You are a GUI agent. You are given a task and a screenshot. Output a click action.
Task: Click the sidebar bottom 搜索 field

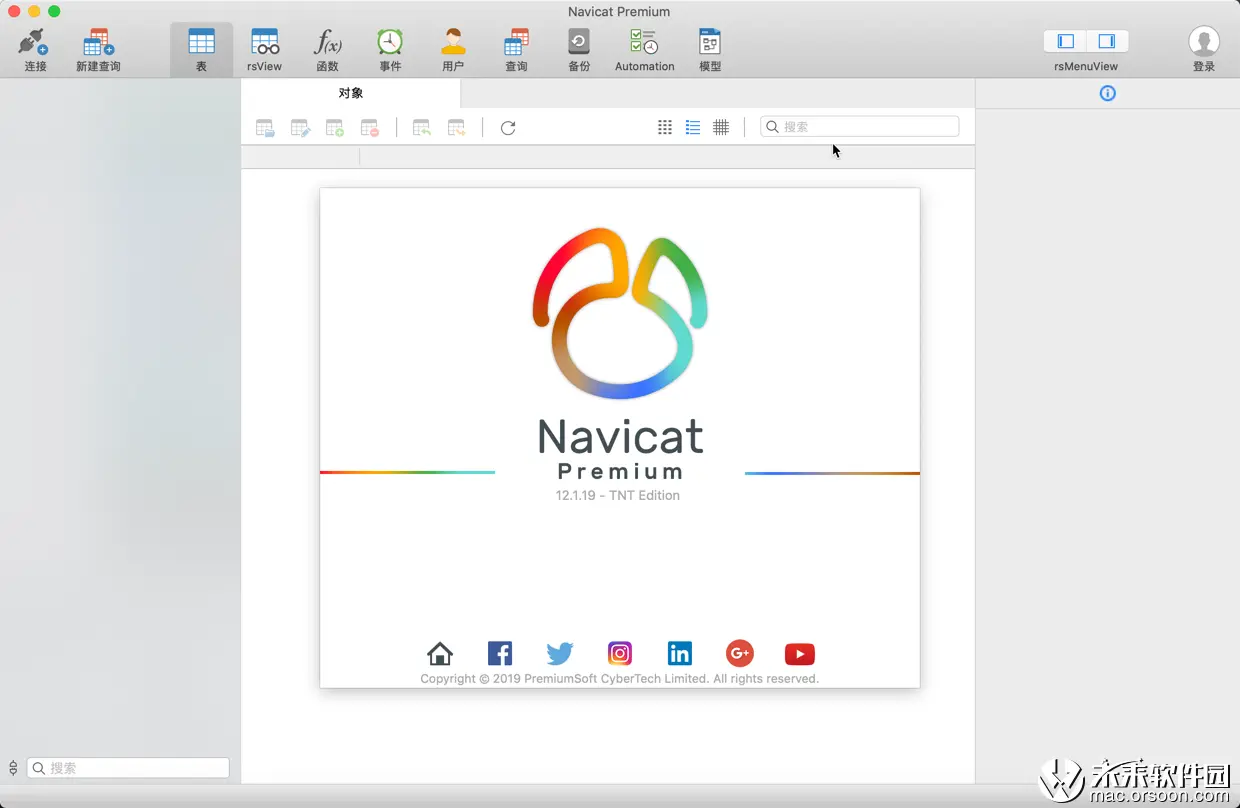[x=128, y=768]
